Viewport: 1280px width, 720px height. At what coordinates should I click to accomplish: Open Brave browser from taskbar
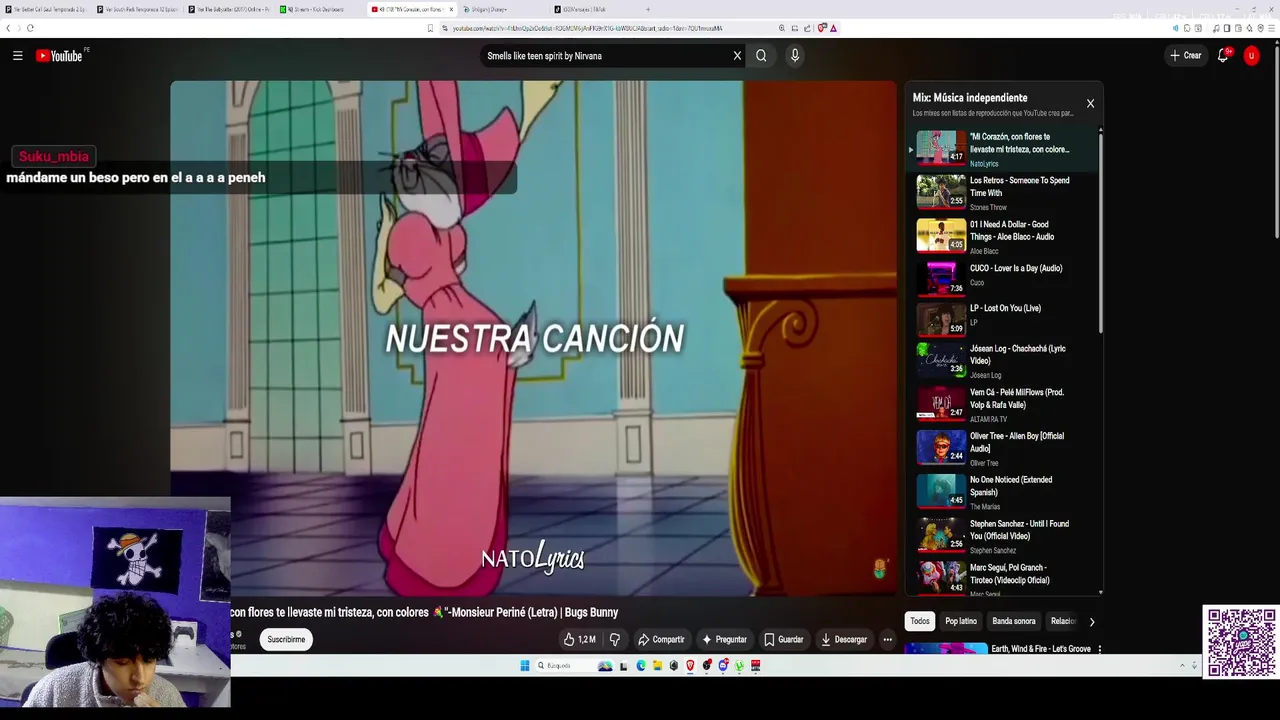coord(690,666)
